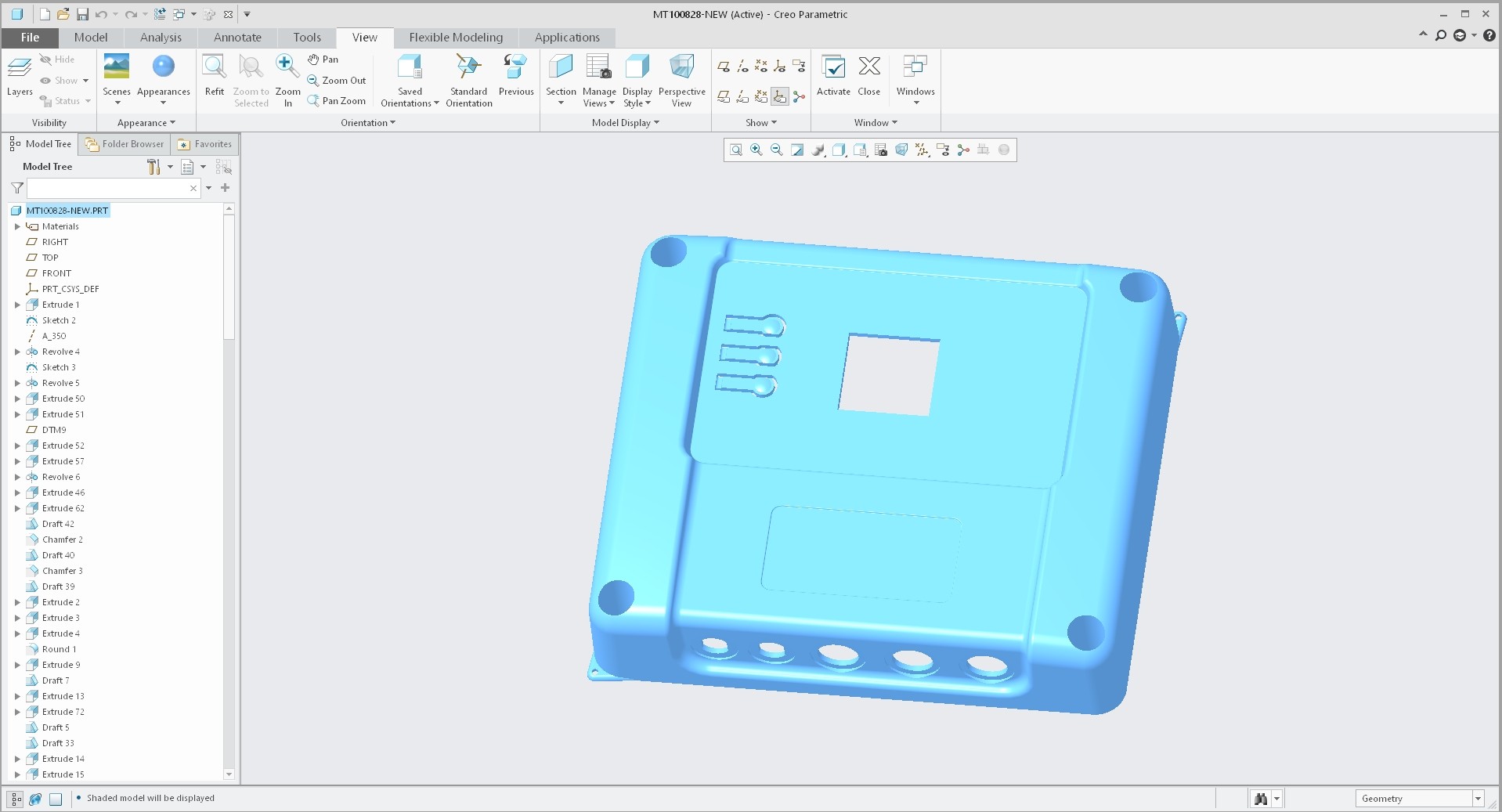Switch to the Model tab
This screenshot has width=1502, height=812.
pos(91,38)
